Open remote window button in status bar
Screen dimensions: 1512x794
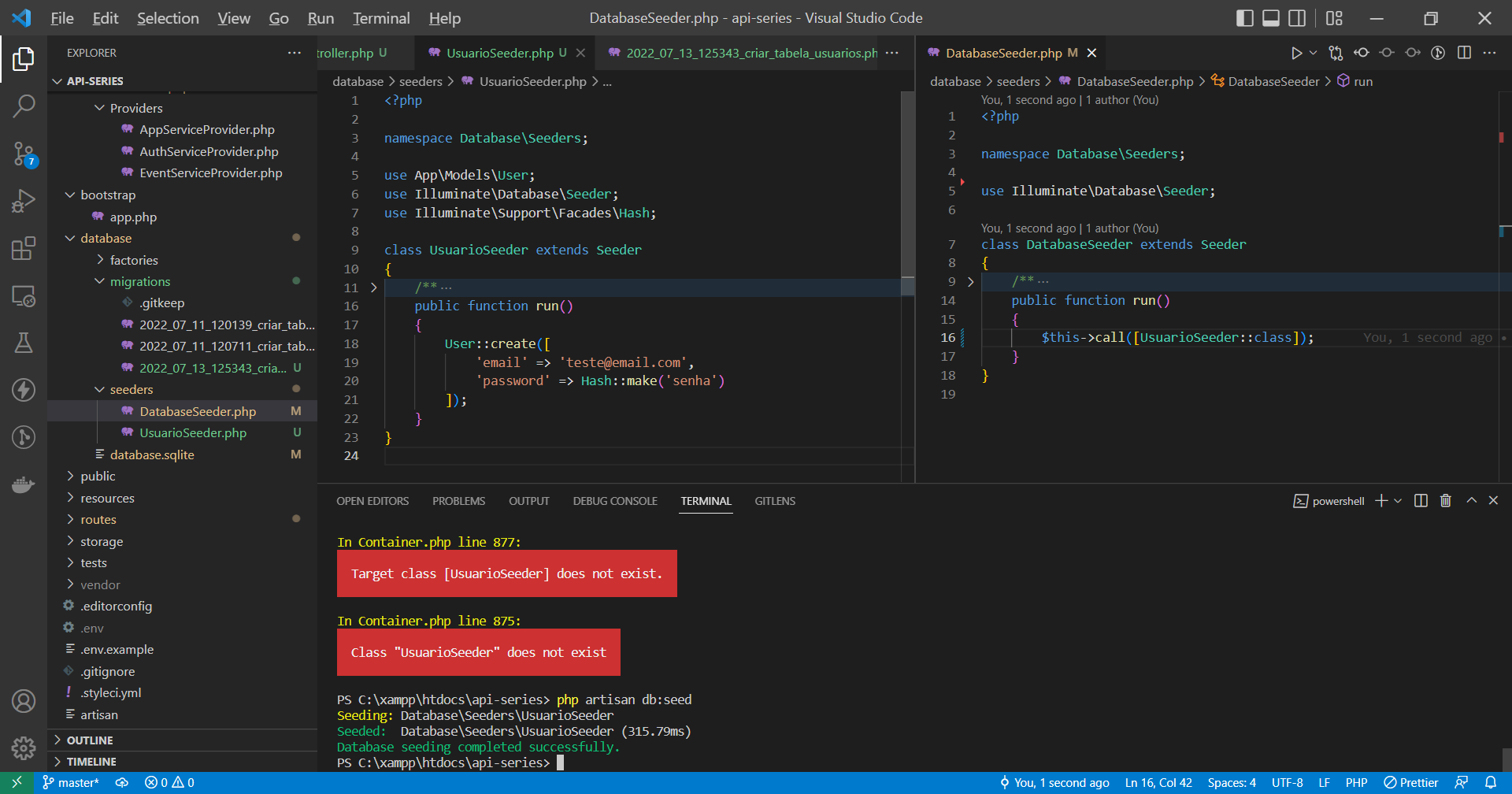[x=17, y=782]
